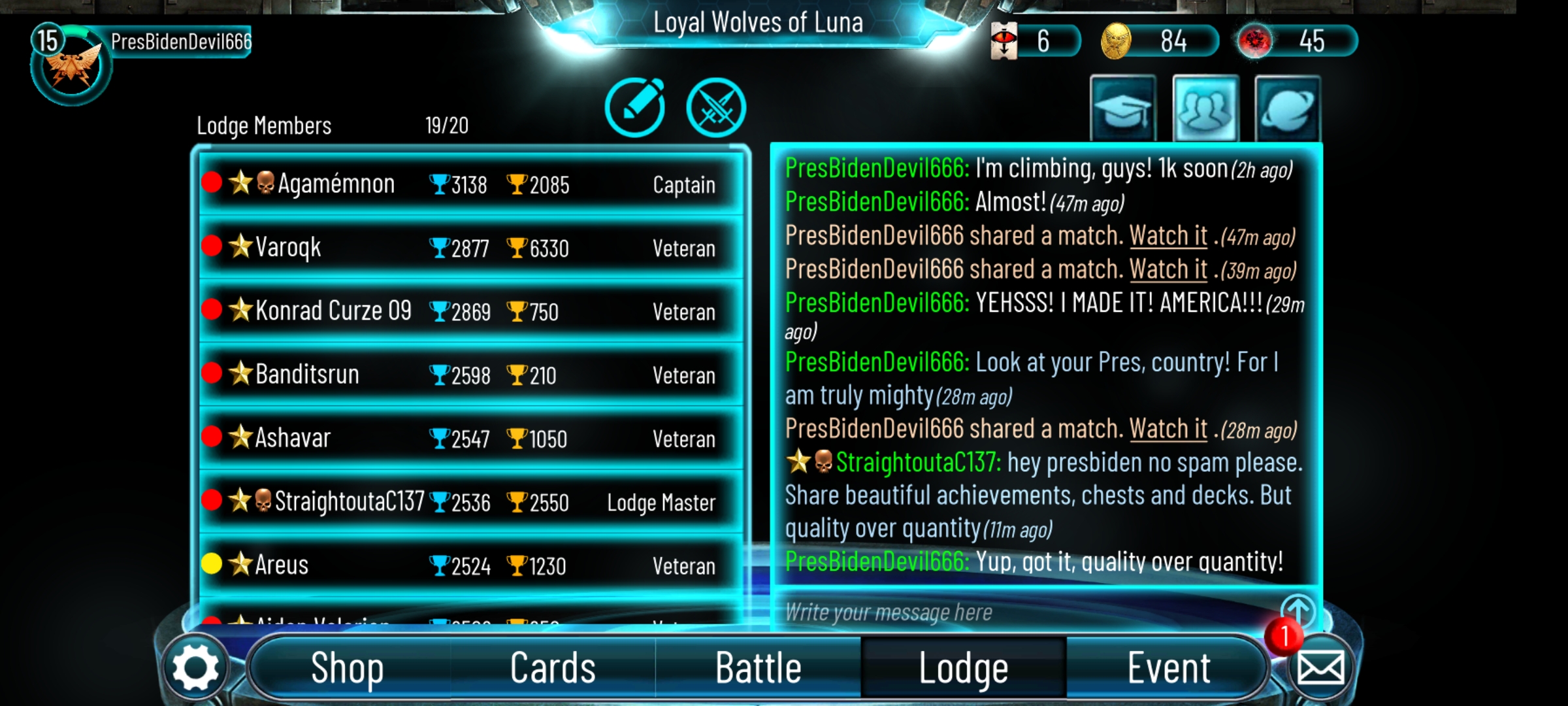Switch to the Shop tab
Image resolution: width=1568 pixels, height=706 pixels.
(x=348, y=668)
